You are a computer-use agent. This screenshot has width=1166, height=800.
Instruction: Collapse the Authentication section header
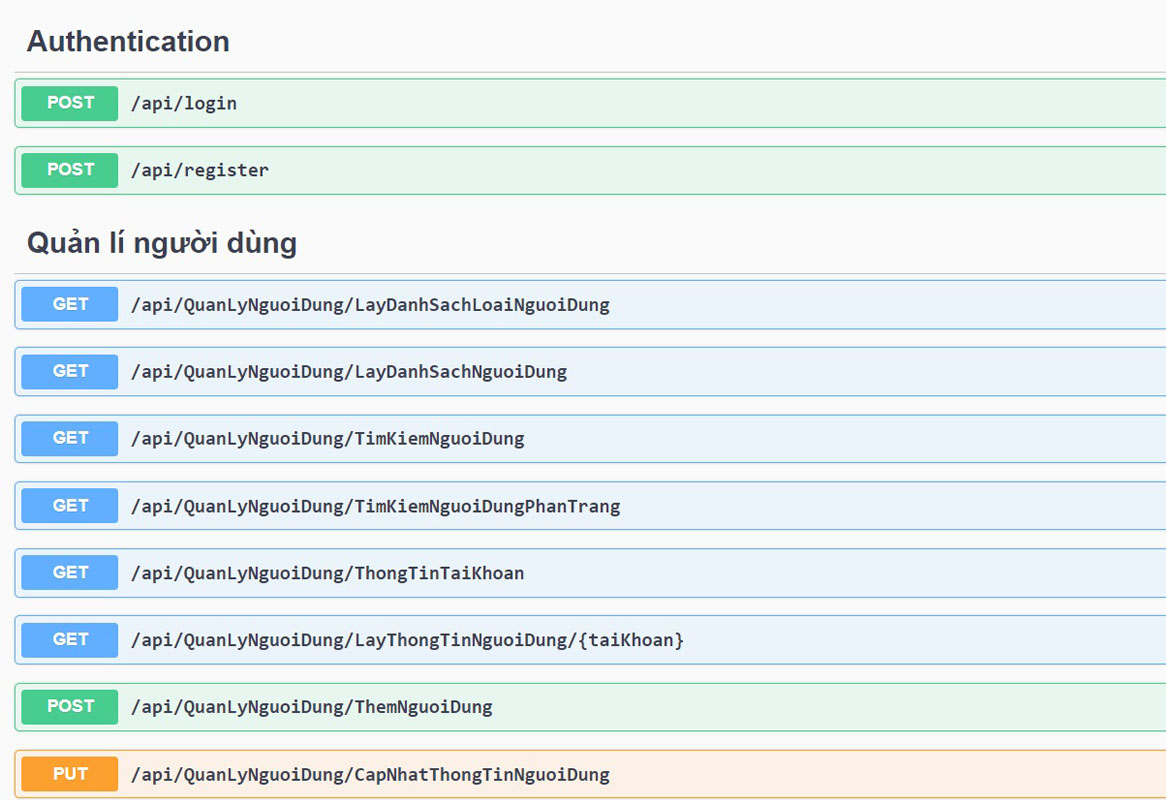pyautogui.click(x=128, y=42)
